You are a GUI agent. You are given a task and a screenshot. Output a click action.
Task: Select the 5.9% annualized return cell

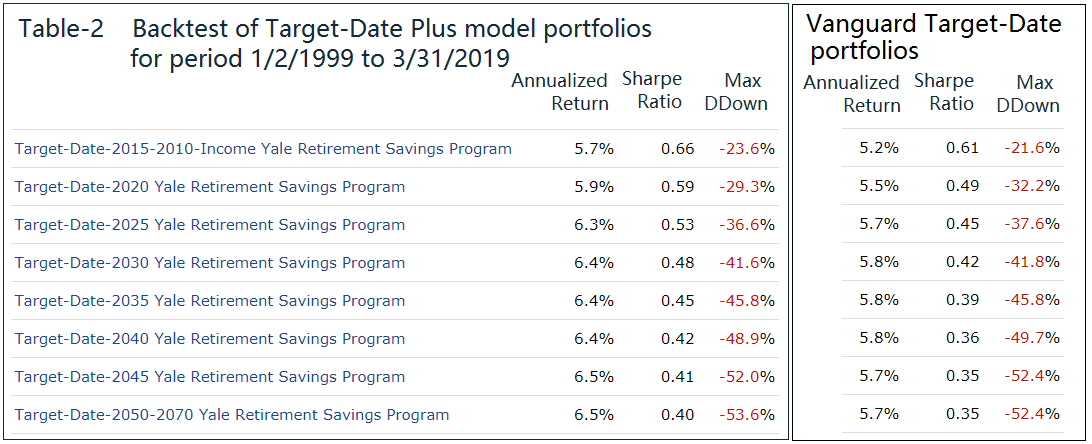(x=594, y=187)
